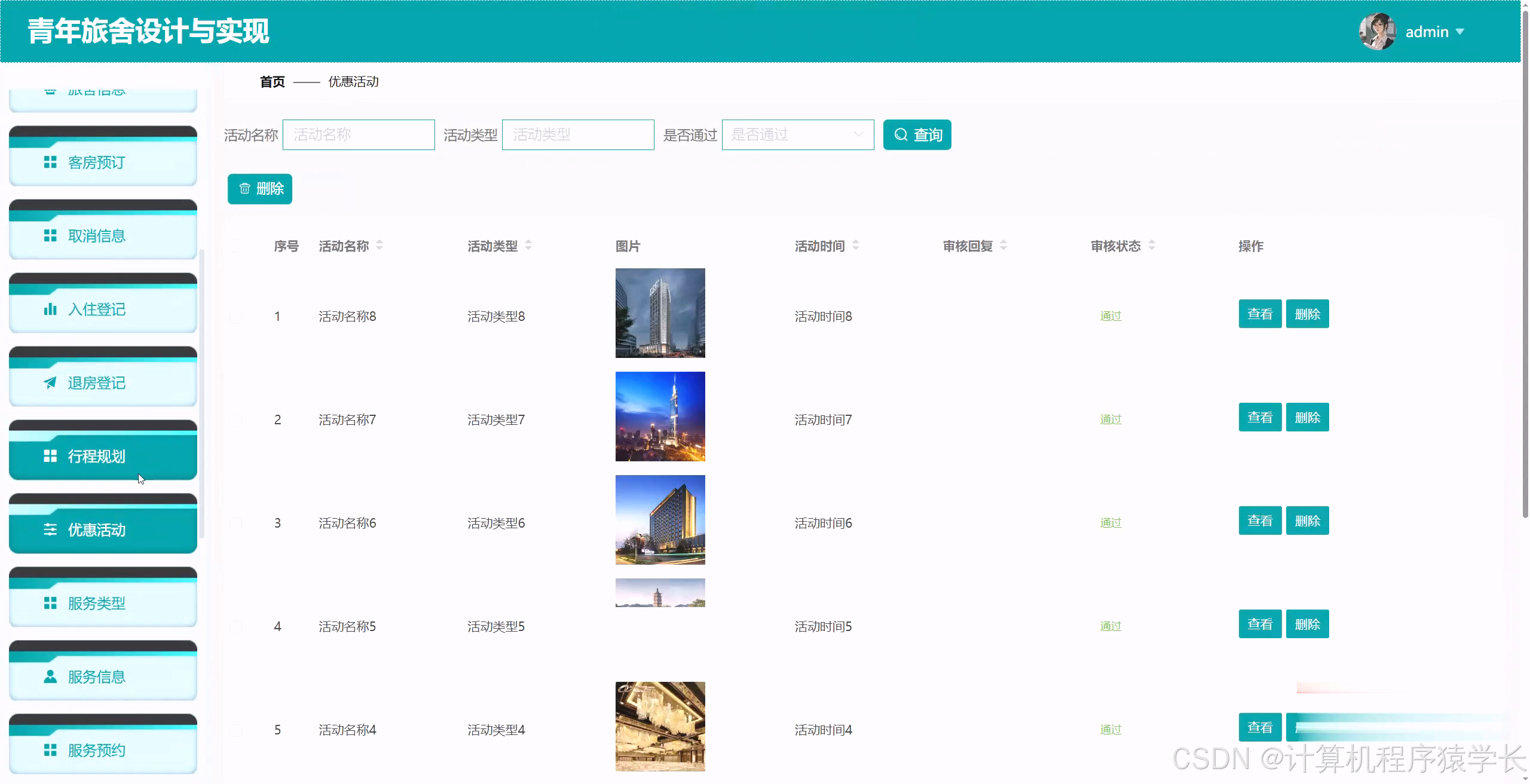This screenshot has height=784, width=1530.
Task: Click the 取消信息 icon in sidebar
Action: [x=50, y=235]
